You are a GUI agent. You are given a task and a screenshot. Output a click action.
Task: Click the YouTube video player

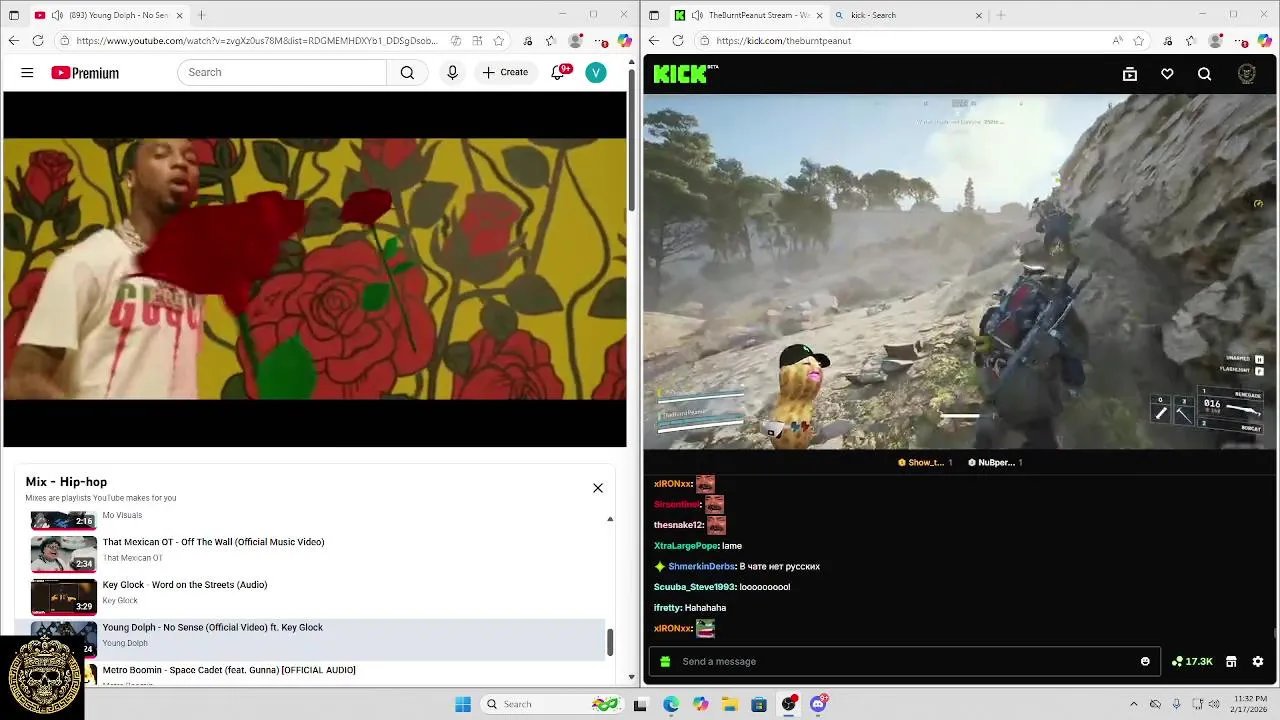(x=315, y=269)
